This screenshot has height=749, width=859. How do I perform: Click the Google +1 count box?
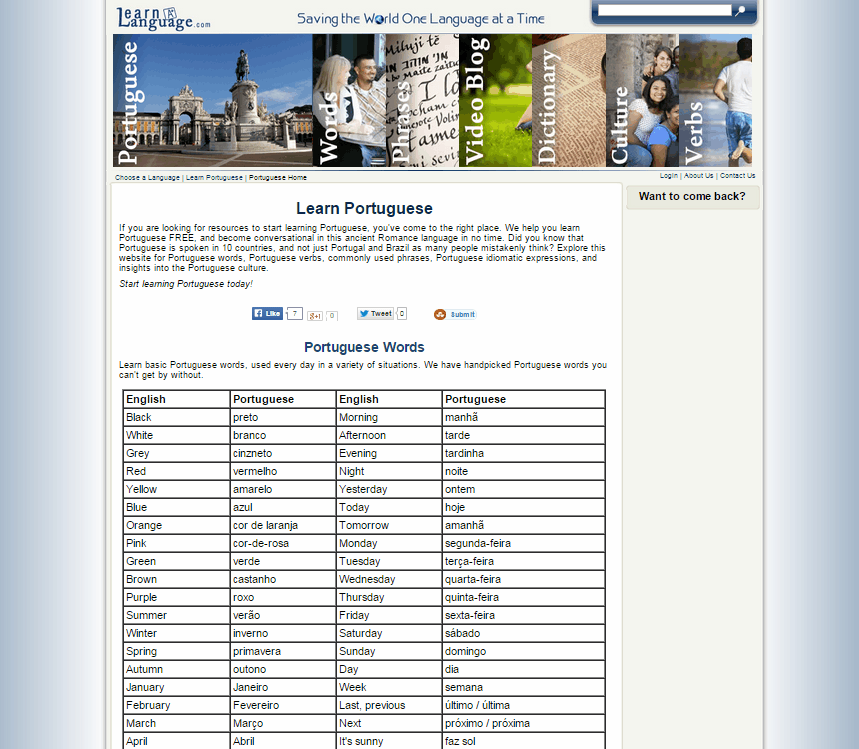tap(332, 316)
